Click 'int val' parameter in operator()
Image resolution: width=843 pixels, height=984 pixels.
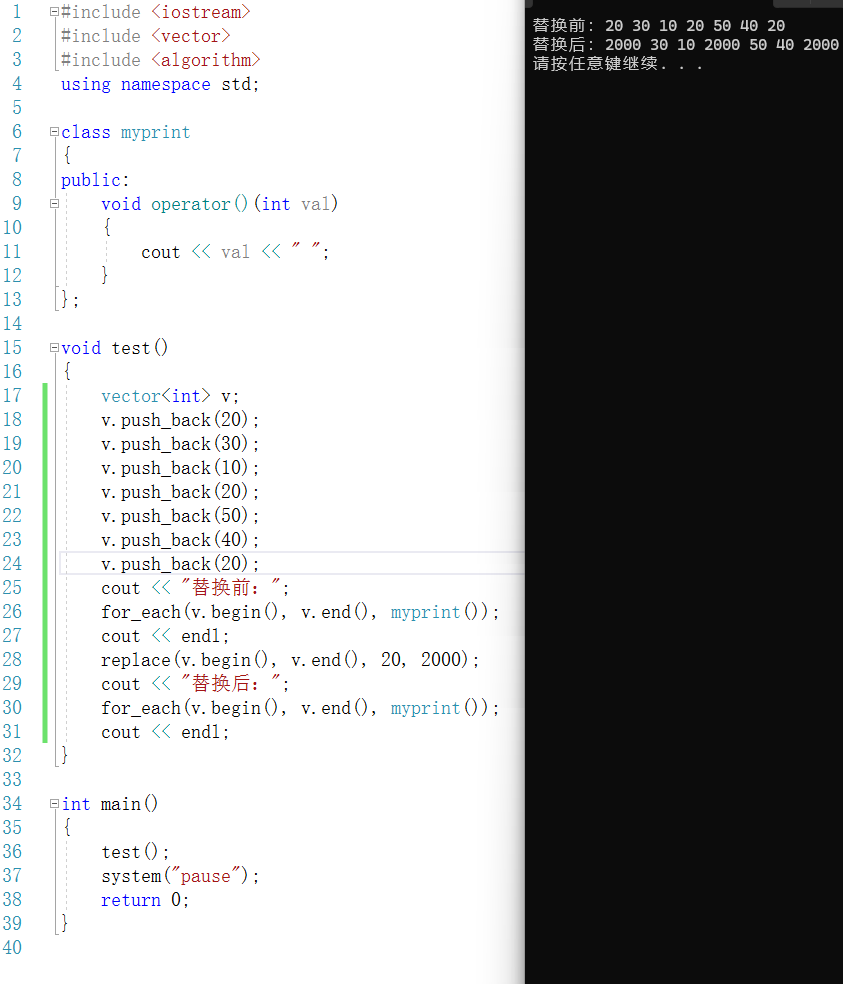(295, 204)
